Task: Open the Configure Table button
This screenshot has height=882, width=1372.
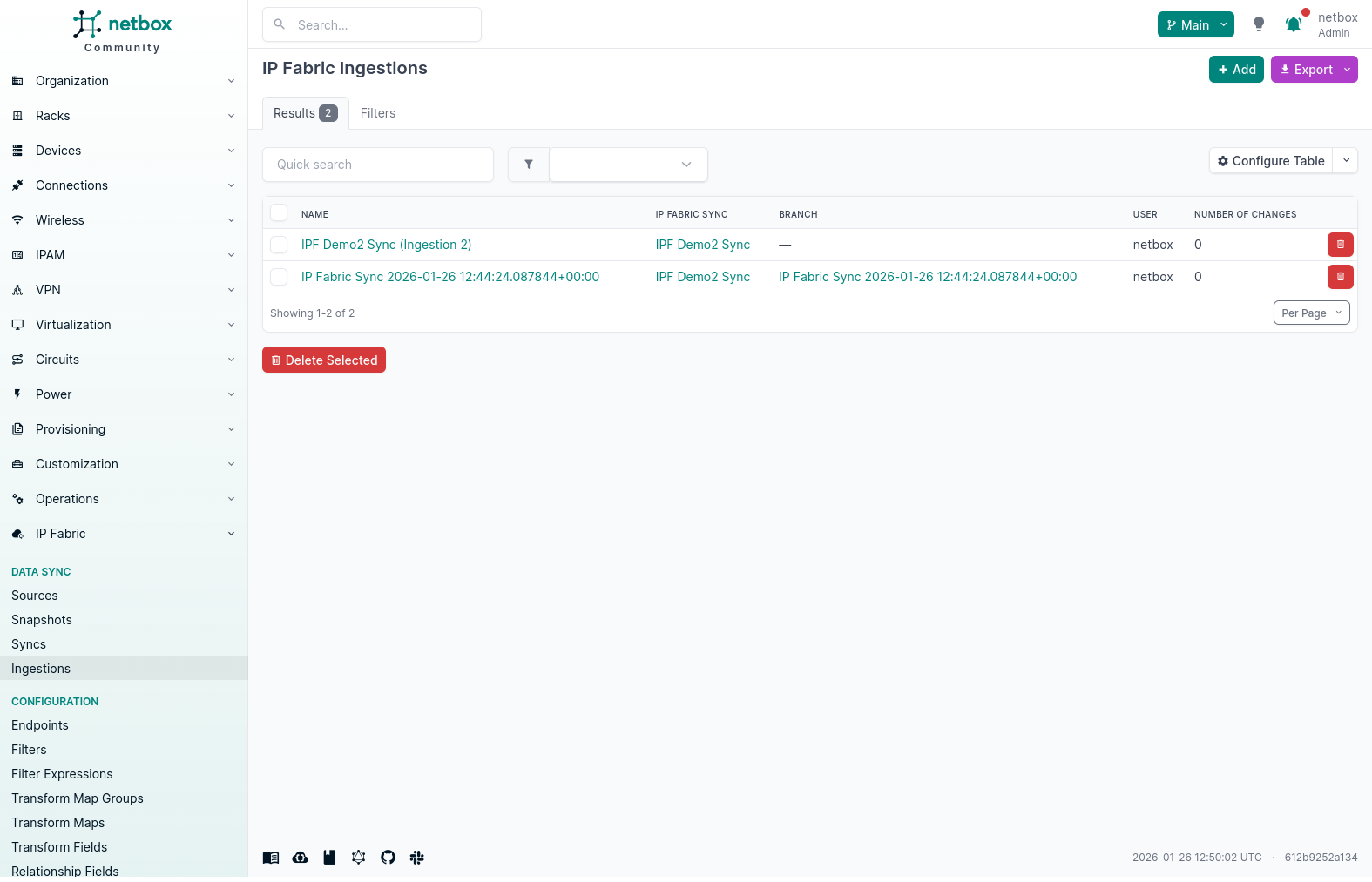Action: [1271, 161]
